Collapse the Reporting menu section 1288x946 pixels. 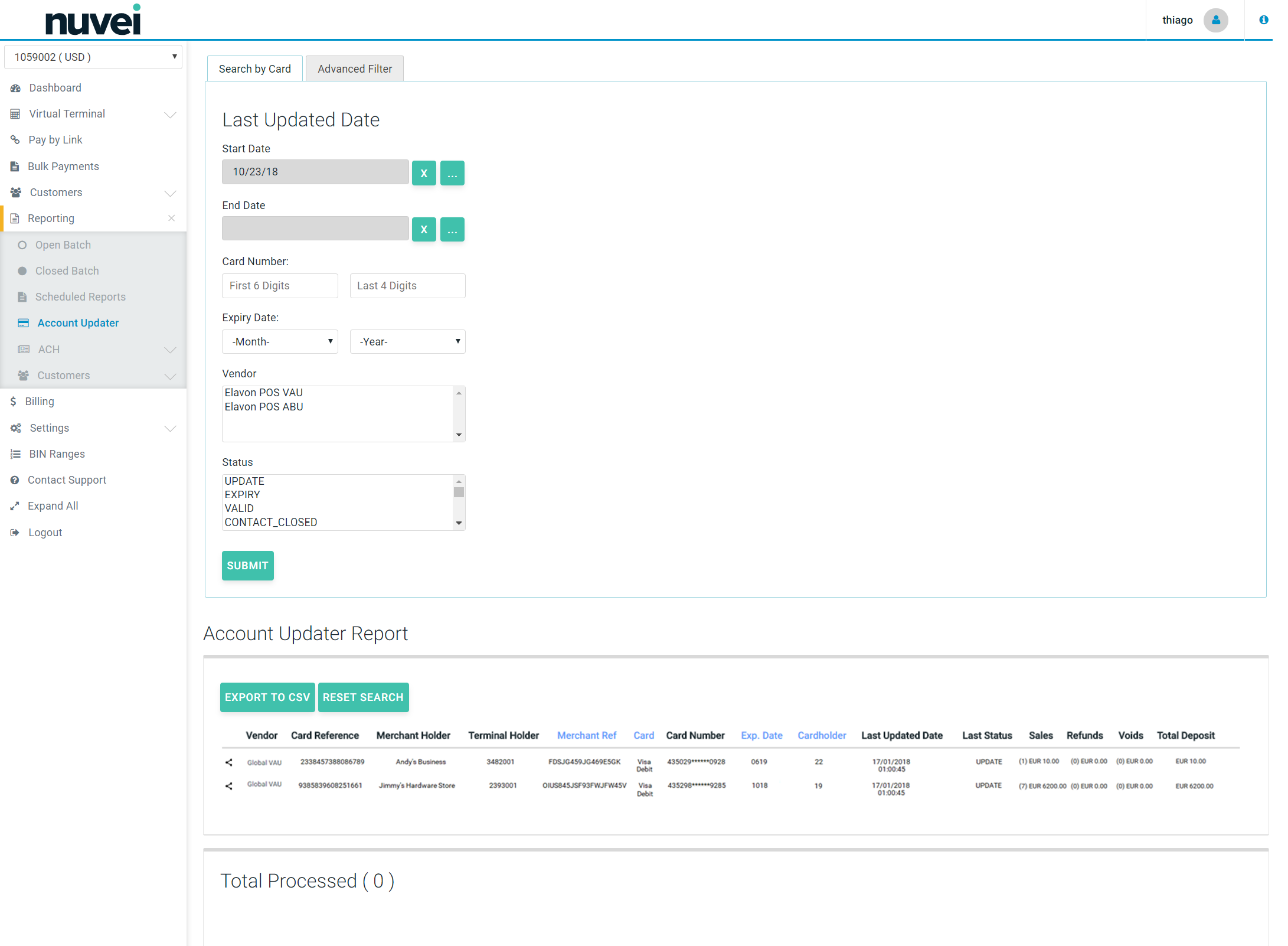tap(171, 218)
